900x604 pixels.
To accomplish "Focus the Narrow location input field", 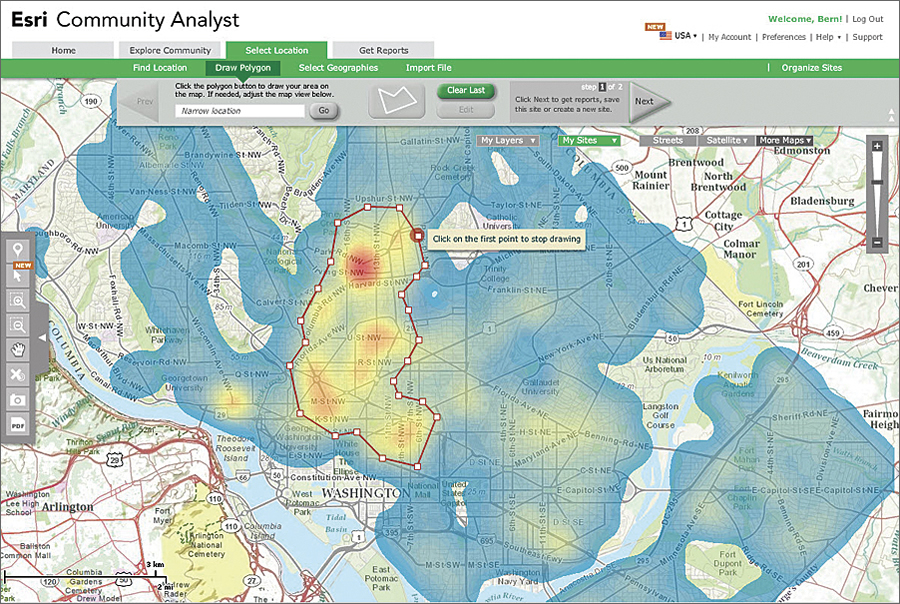I will pos(240,111).
